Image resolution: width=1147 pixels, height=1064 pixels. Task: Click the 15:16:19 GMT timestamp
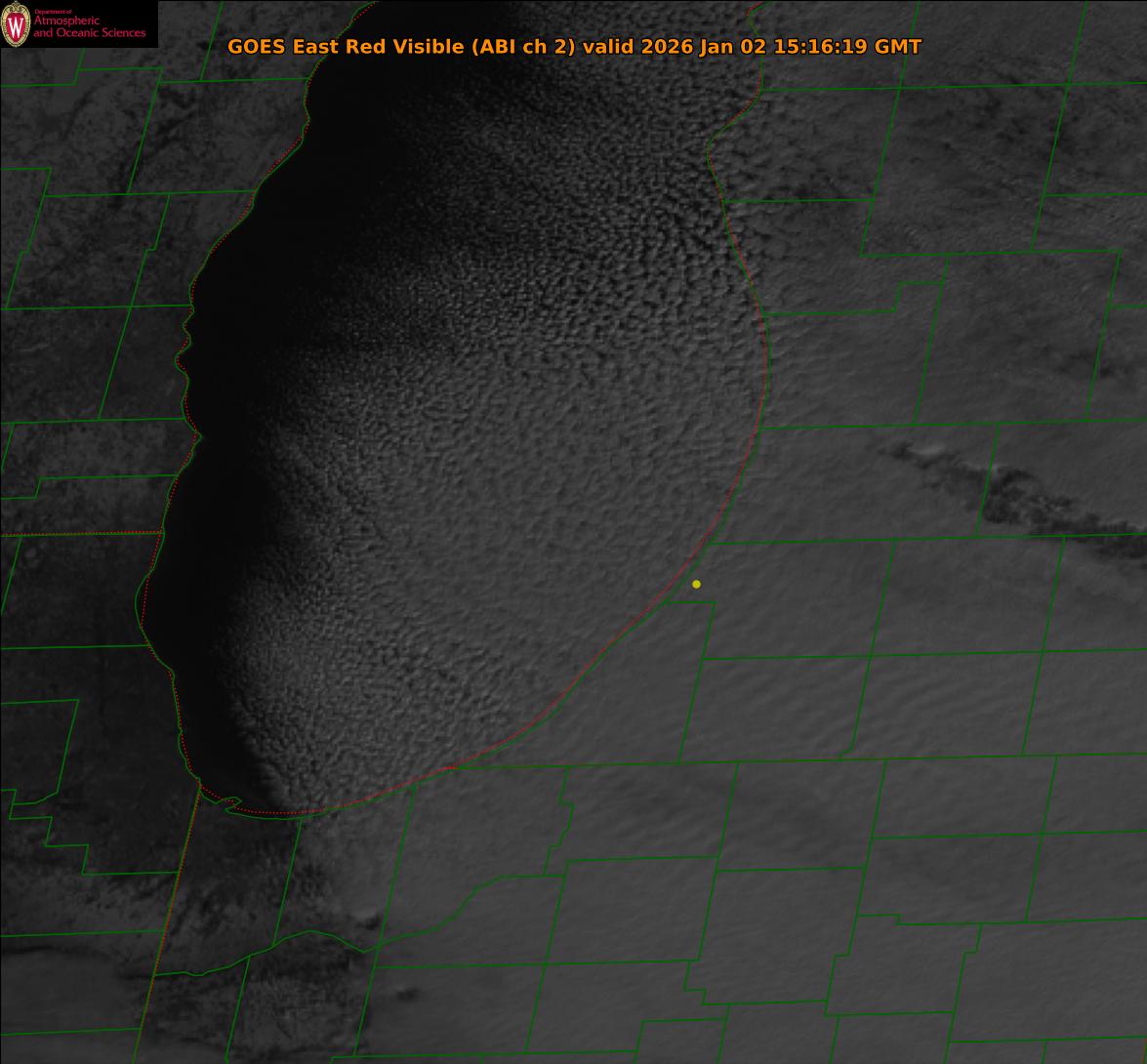click(846, 47)
